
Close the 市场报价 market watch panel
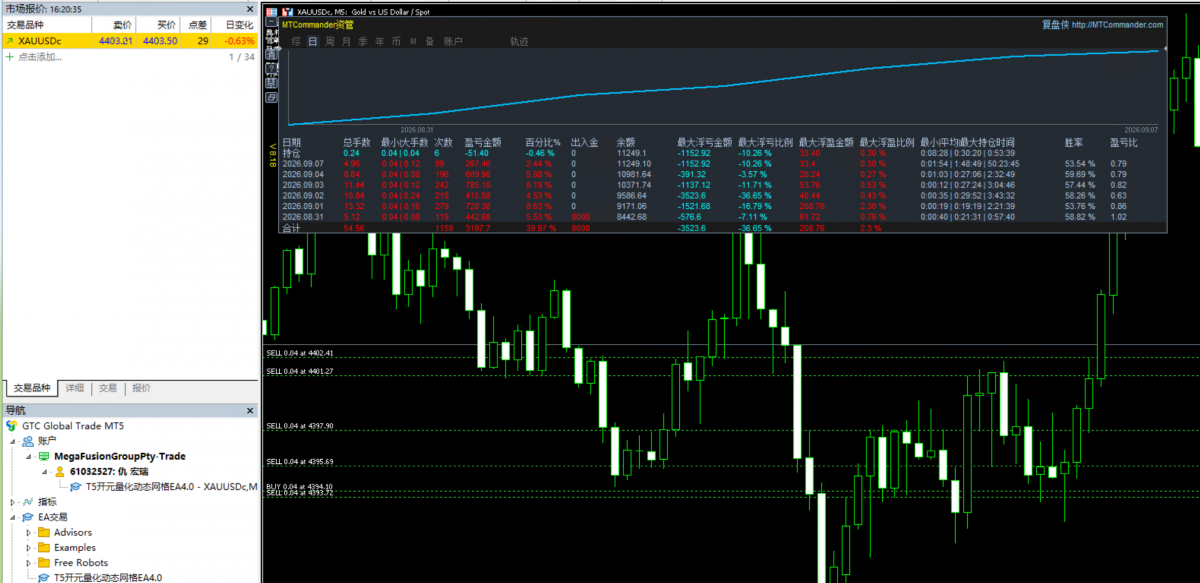250,8
